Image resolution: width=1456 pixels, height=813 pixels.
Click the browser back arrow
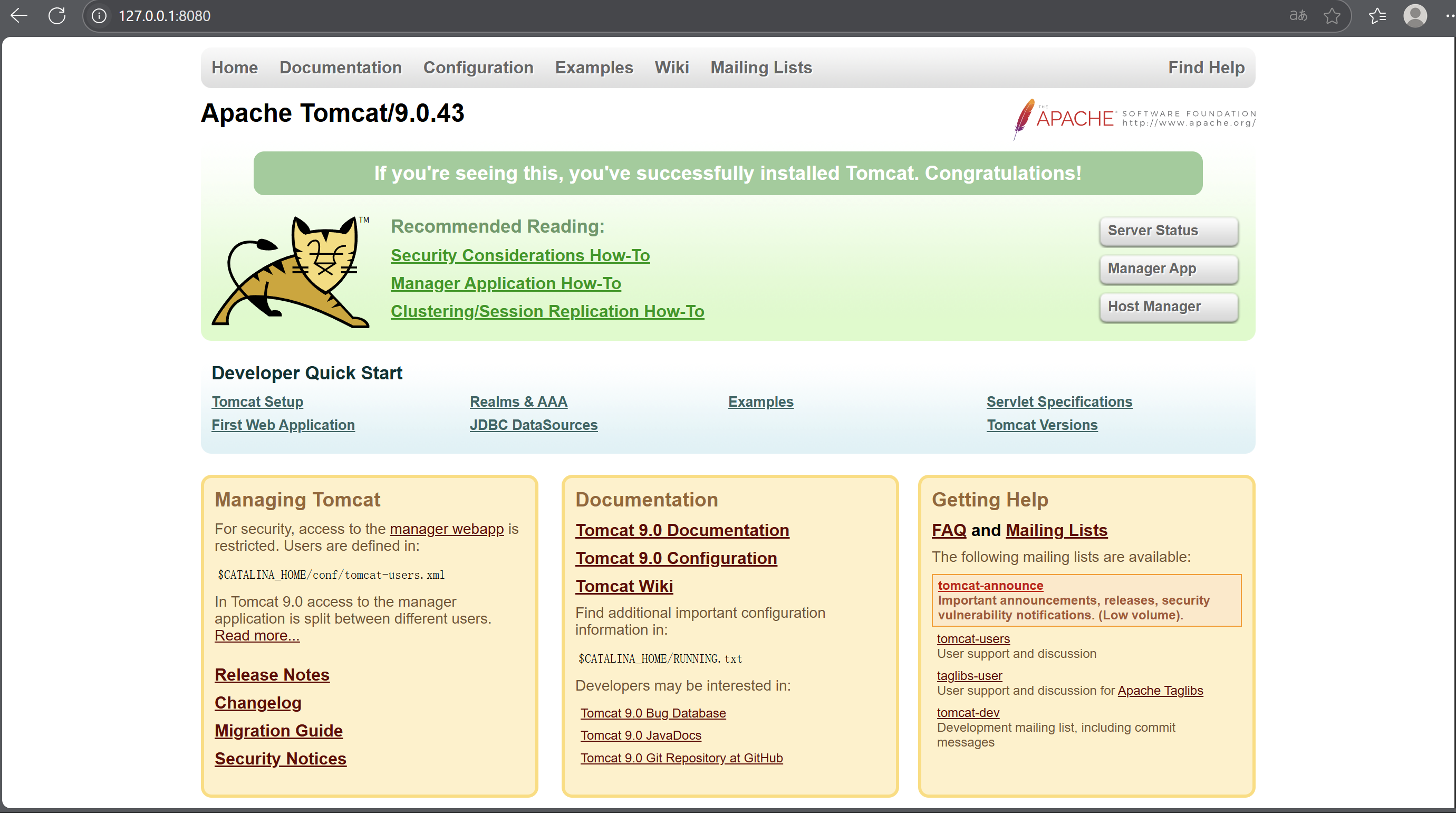point(18,15)
